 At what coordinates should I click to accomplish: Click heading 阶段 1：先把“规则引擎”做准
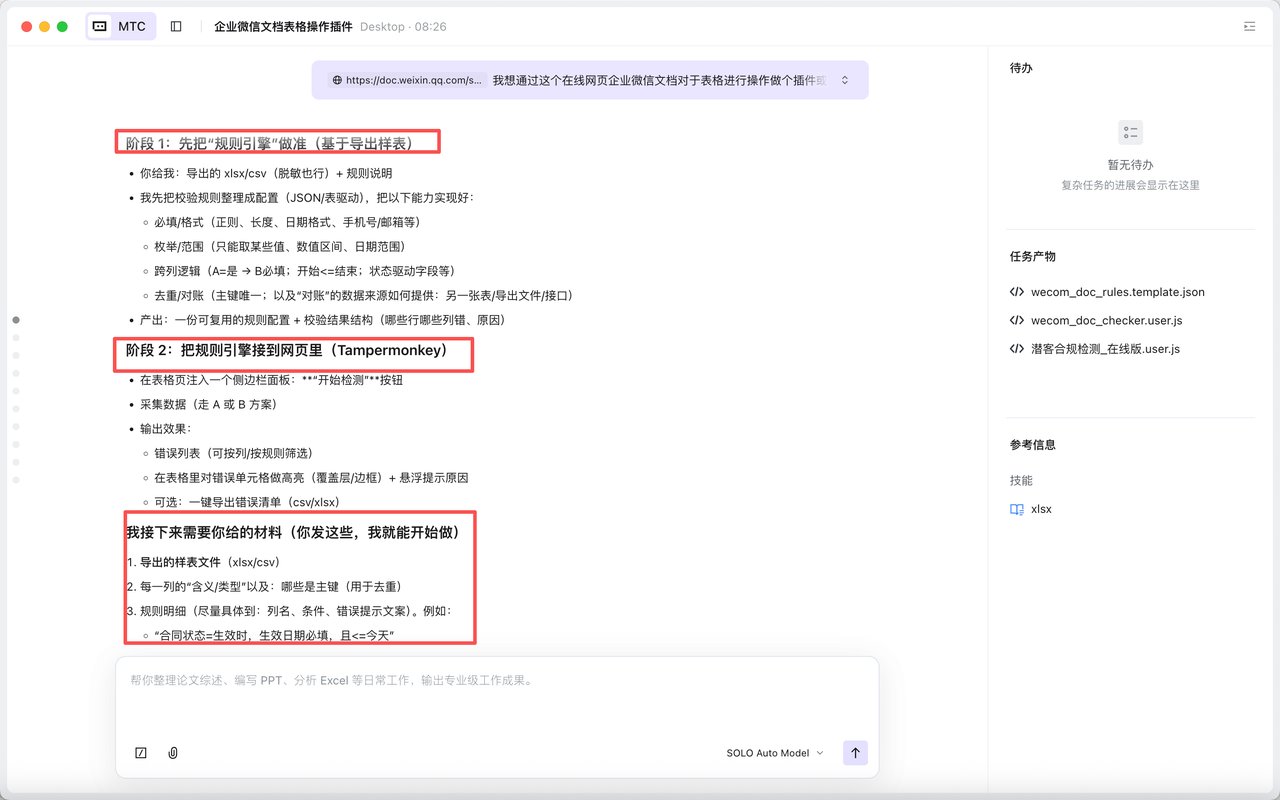point(269,144)
